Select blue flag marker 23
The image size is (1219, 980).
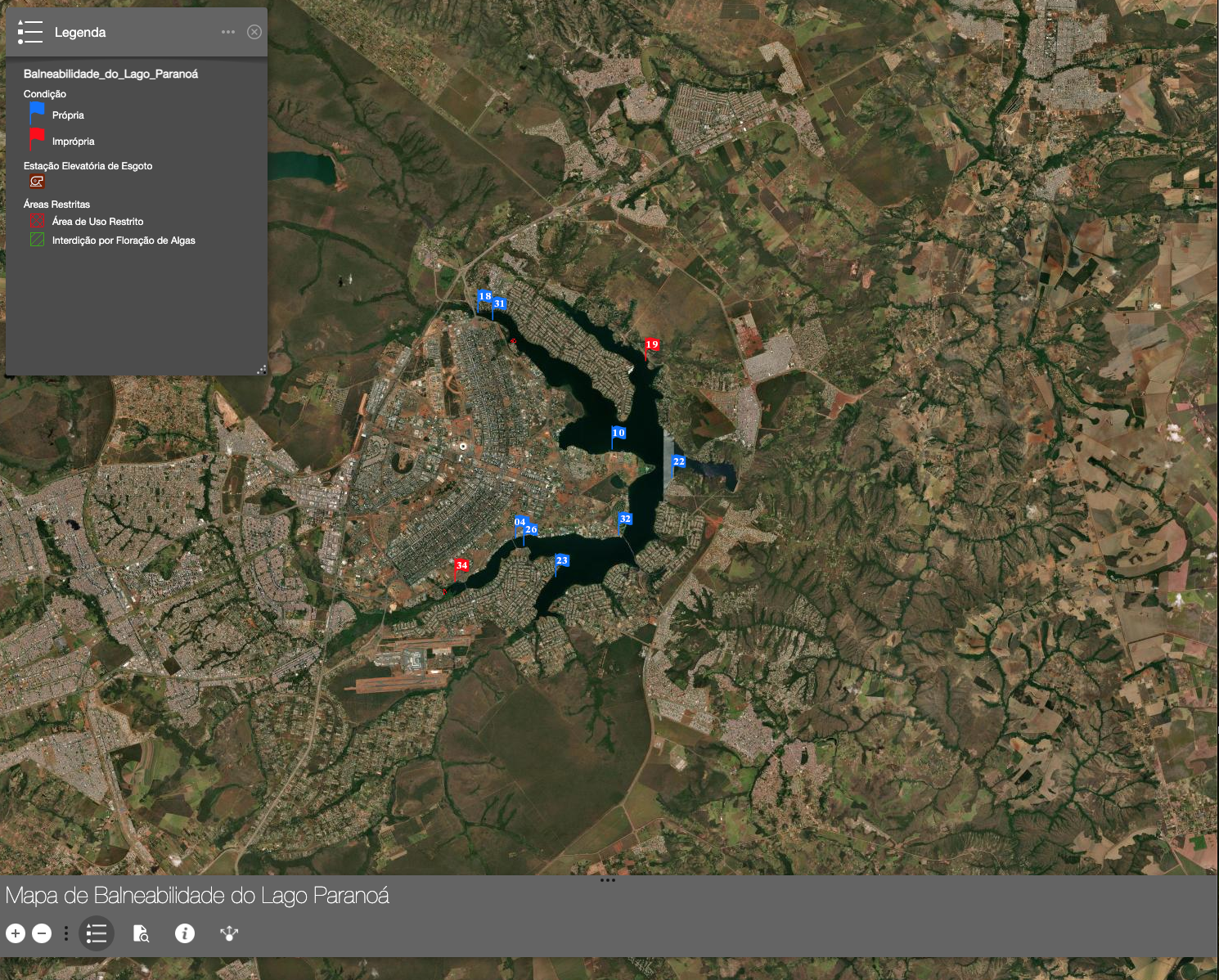[561, 561]
